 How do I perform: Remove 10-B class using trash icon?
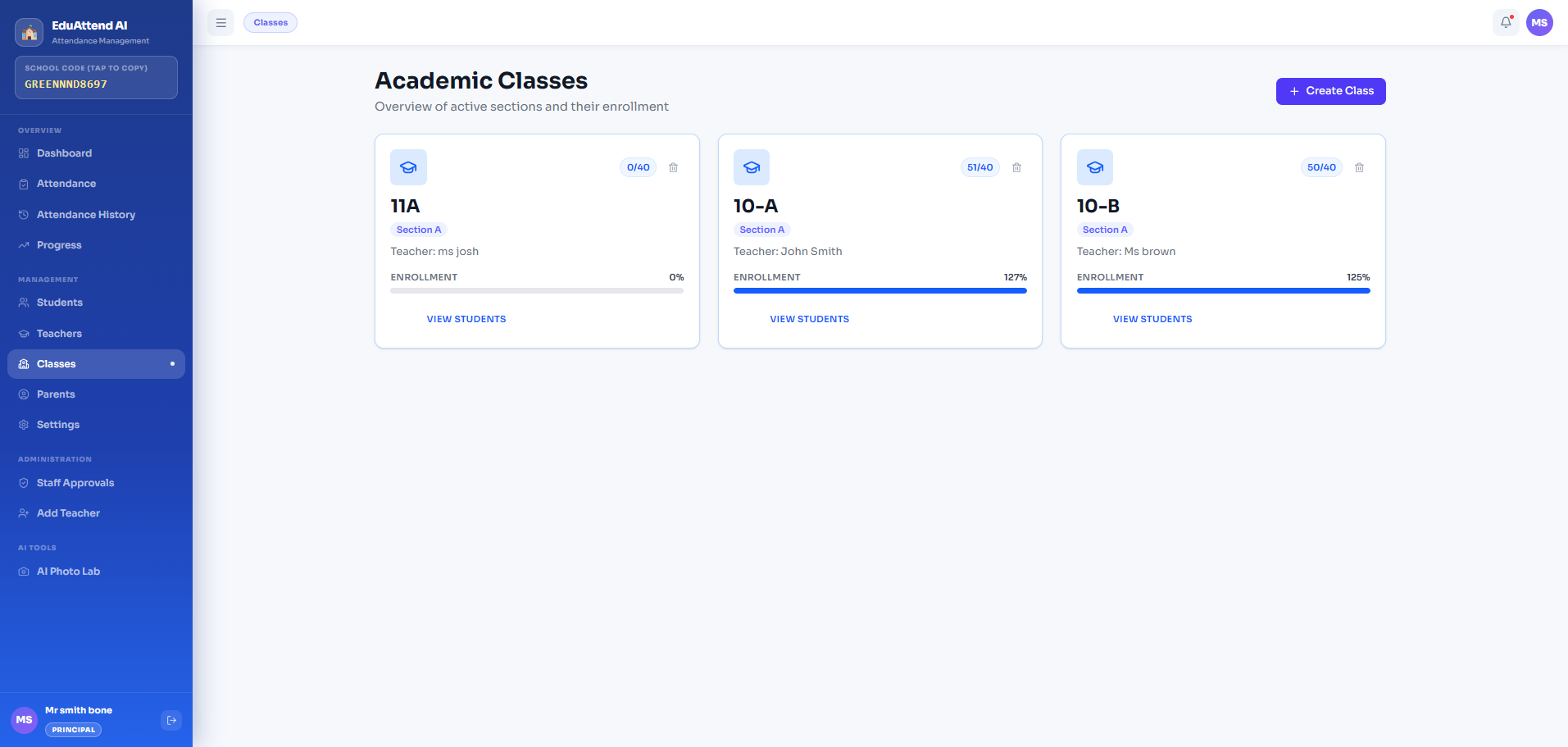point(1359,167)
